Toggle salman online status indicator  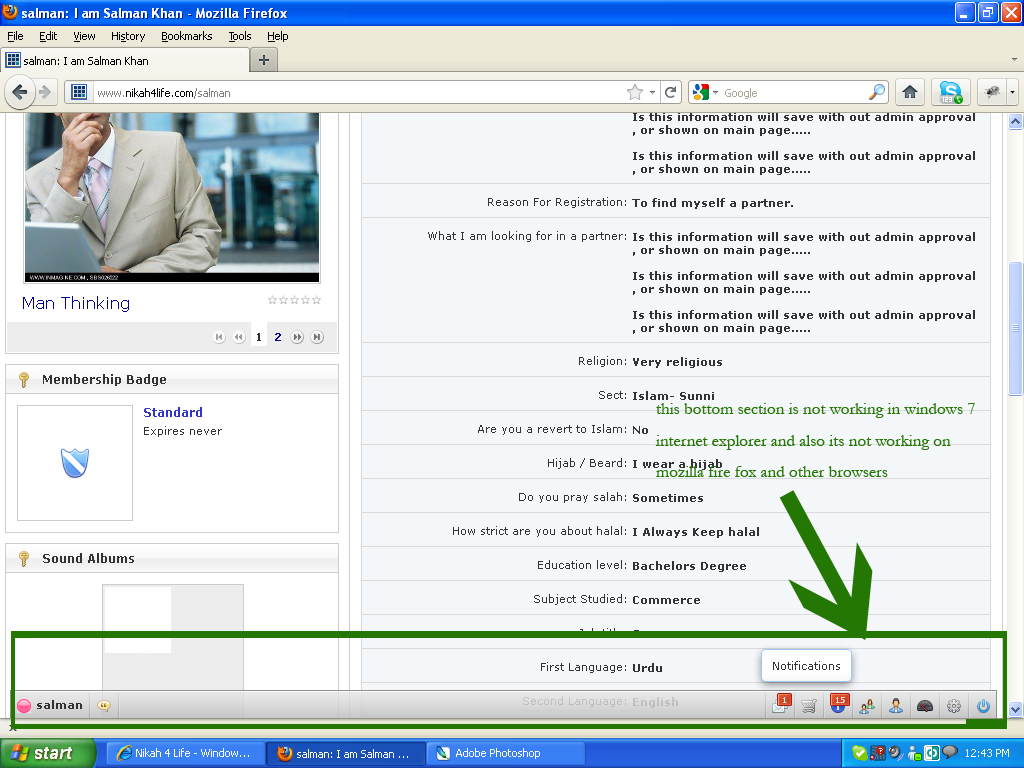tap(25, 706)
